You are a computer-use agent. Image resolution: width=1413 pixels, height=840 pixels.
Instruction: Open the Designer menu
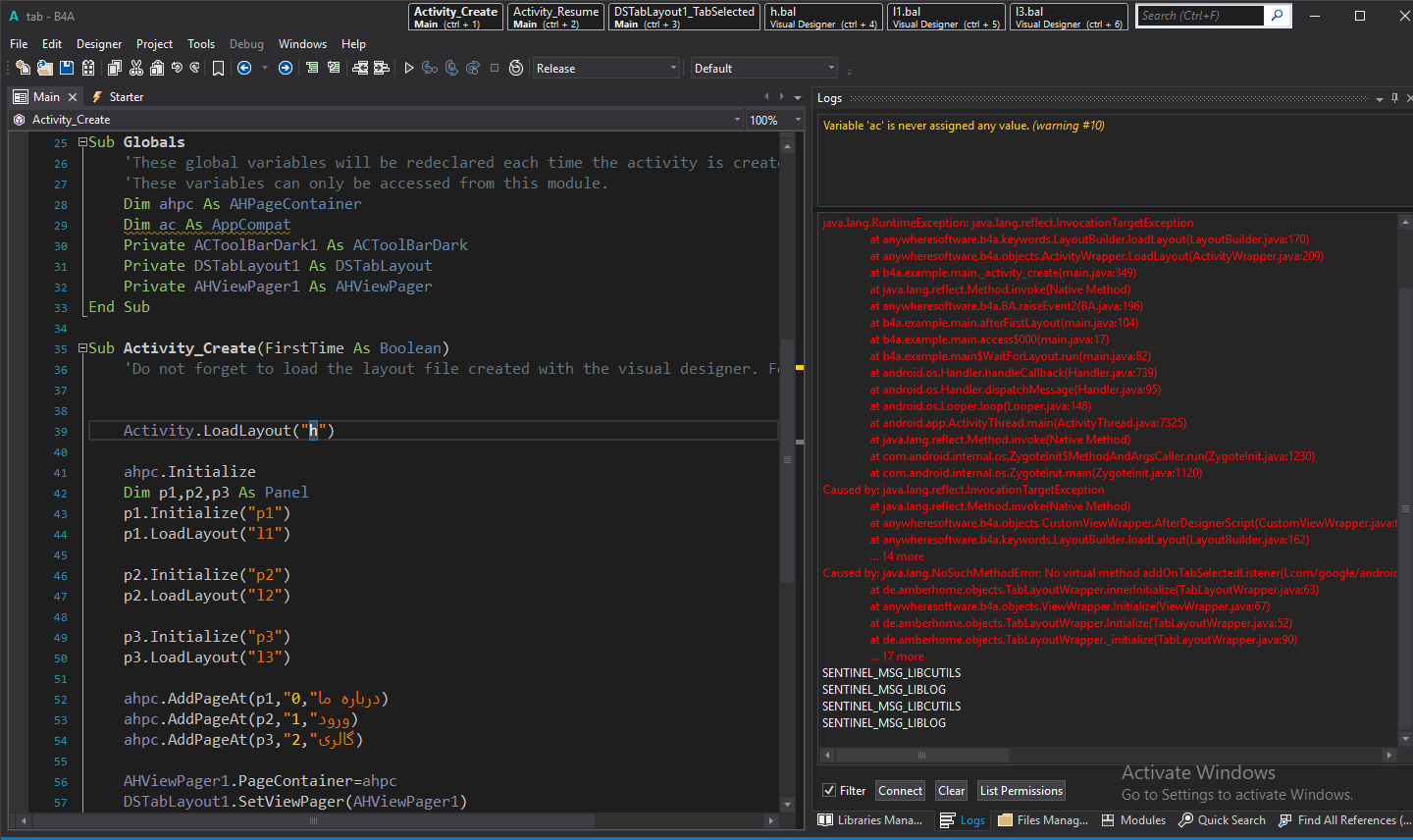point(99,44)
